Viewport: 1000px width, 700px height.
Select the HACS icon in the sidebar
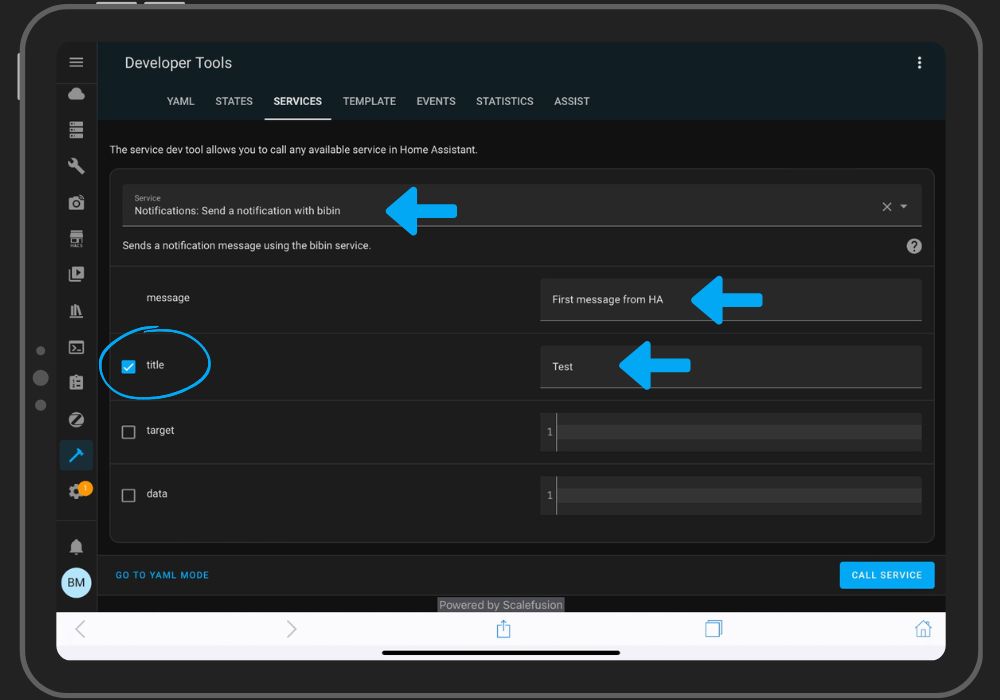click(76, 238)
